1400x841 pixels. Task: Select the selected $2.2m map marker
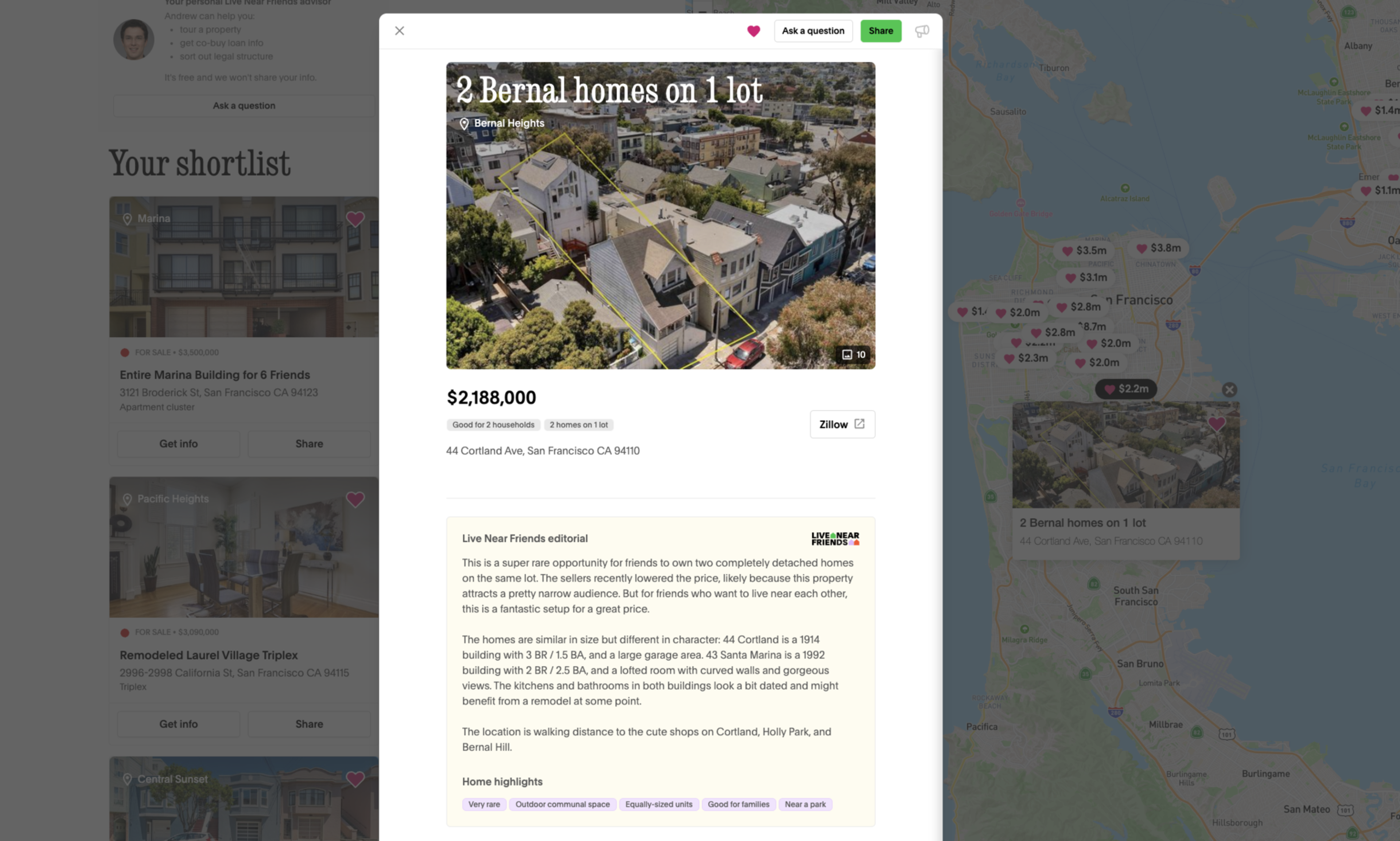tap(1125, 389)
